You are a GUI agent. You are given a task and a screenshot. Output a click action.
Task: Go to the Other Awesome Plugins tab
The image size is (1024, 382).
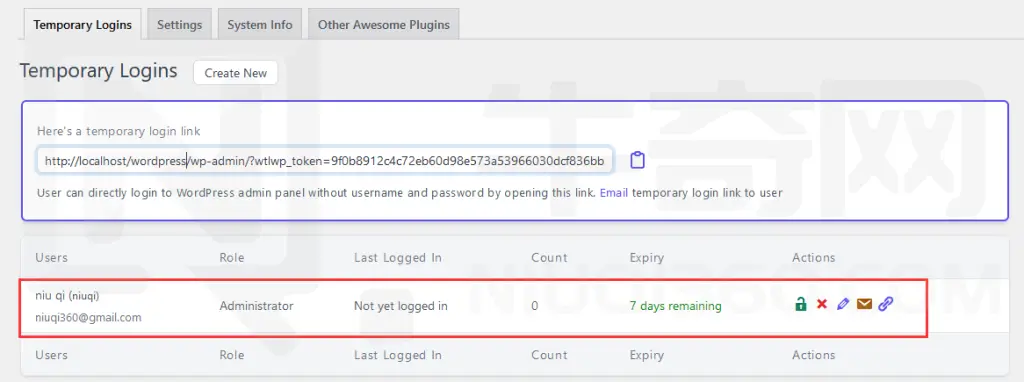point(384,25)
